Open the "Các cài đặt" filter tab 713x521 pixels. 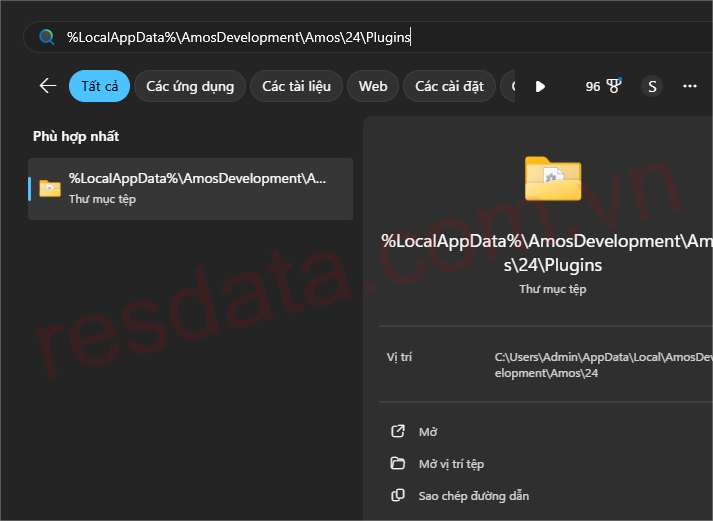point(449,86)
